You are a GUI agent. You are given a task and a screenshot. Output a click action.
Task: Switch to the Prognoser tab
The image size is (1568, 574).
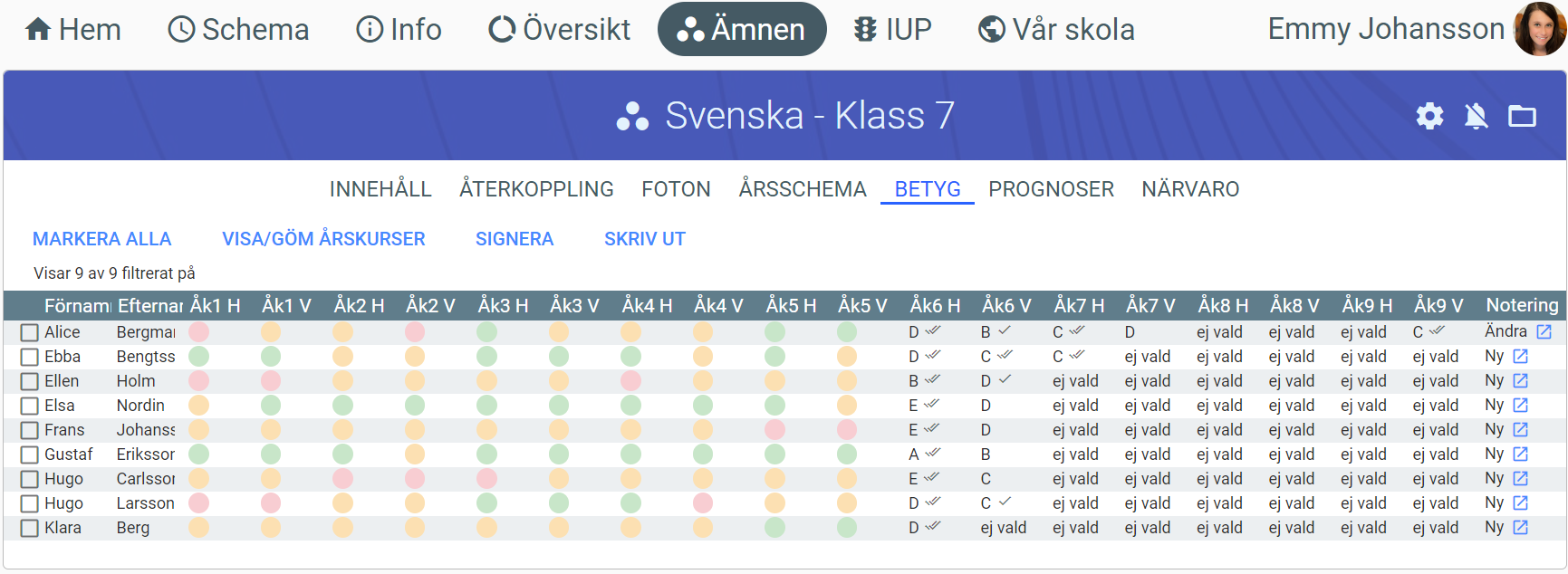tap(1051, 189)
